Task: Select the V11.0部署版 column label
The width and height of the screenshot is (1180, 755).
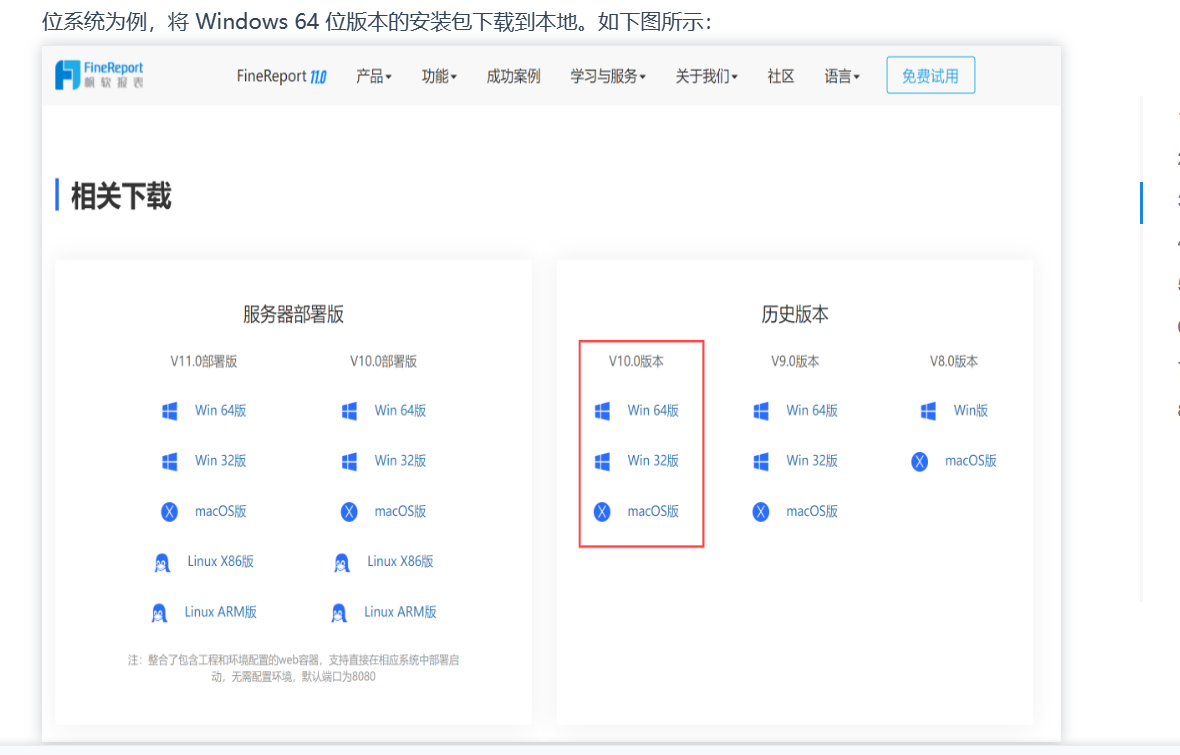Action: click(x=204, y=361)
